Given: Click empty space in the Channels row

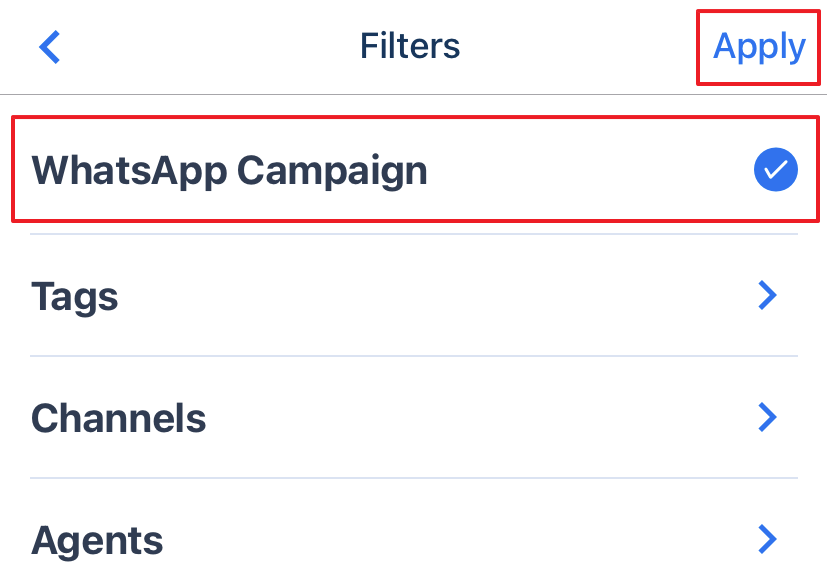Looking at the screenshot, I should 475,417.
